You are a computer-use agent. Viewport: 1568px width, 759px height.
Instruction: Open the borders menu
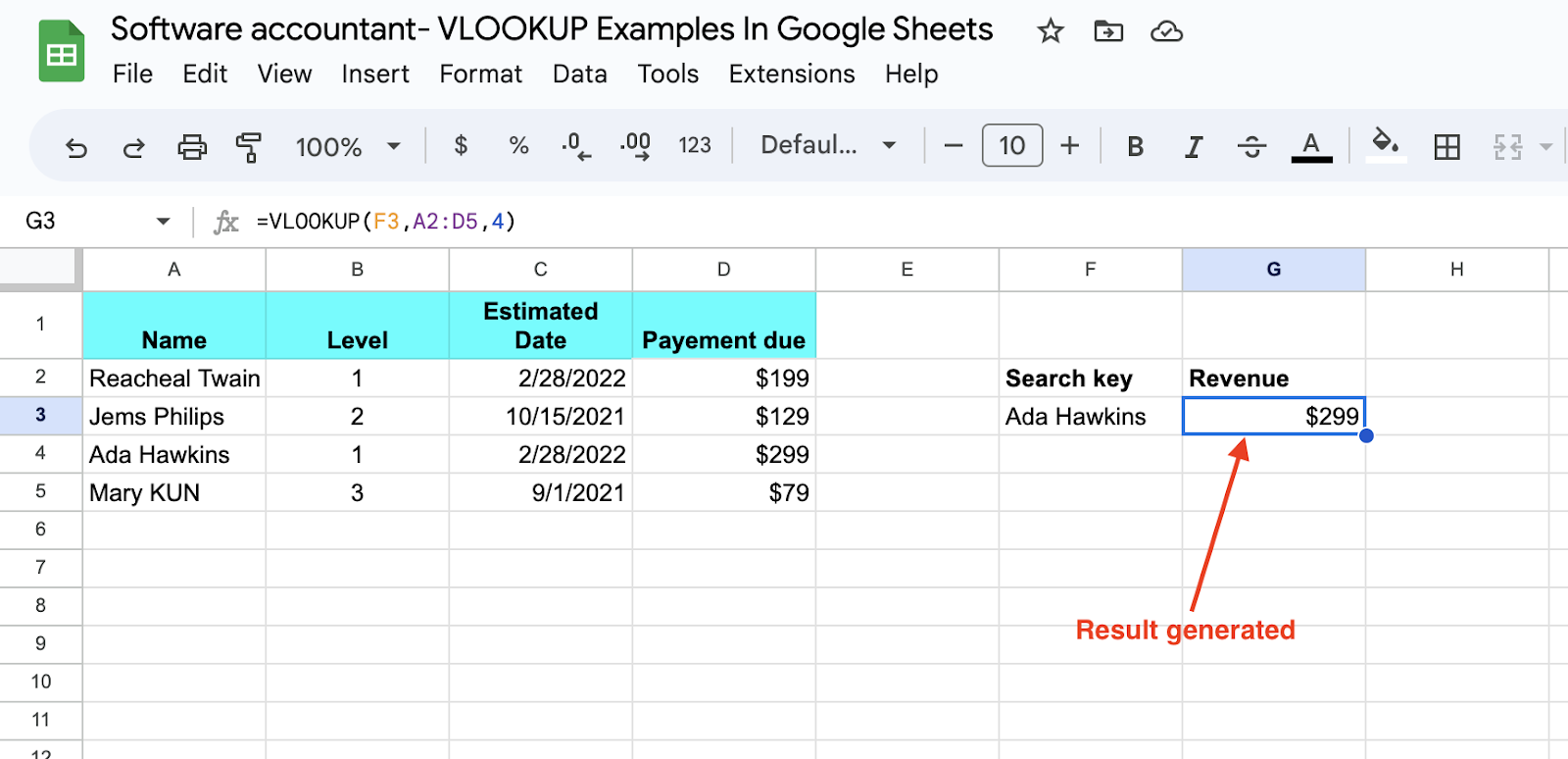(x=1446, y=147)
